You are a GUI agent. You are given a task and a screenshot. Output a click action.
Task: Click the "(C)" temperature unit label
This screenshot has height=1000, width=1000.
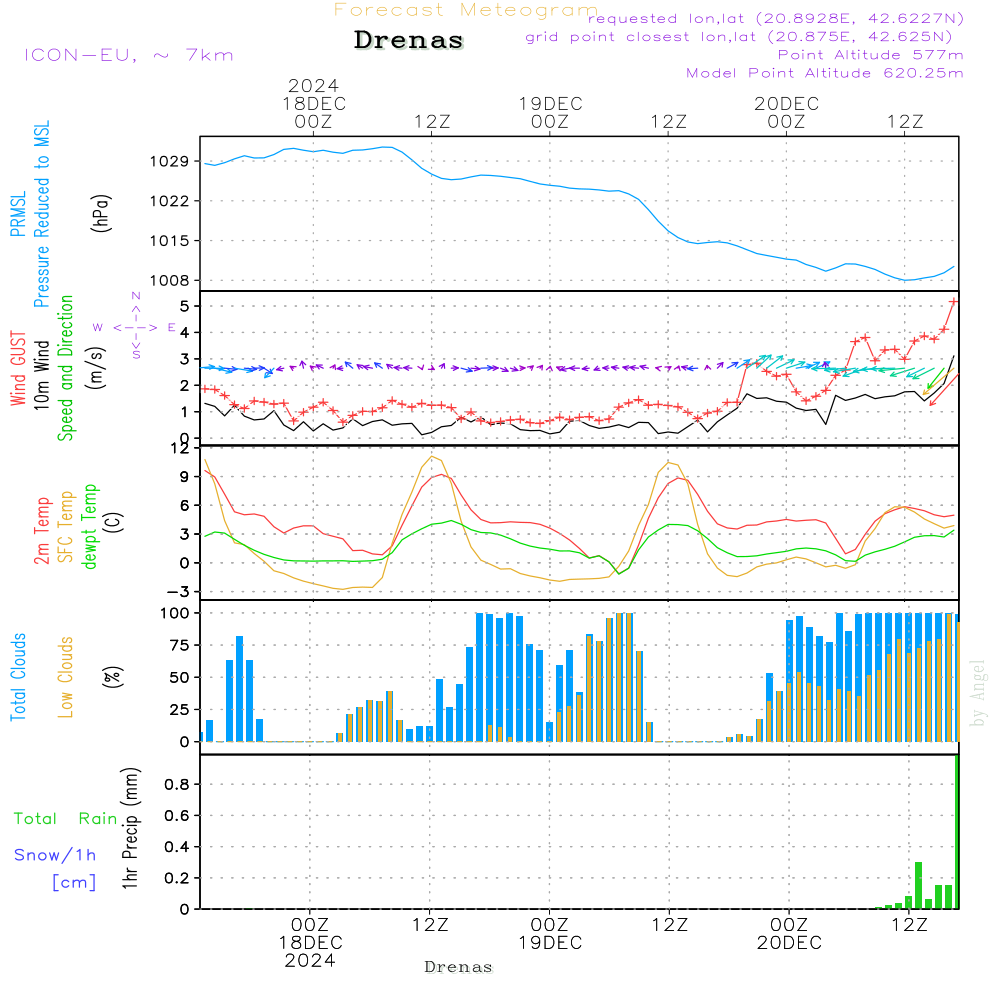coord(114,522)
